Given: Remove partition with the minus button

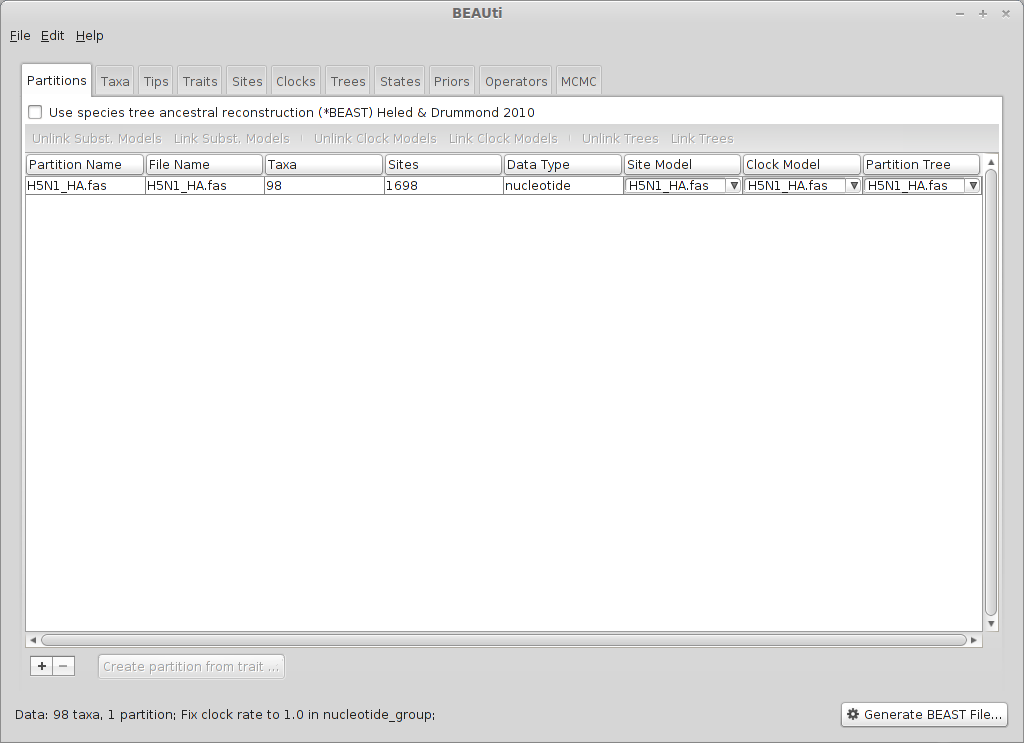Looking at the screenshot, I should (63, 666).
